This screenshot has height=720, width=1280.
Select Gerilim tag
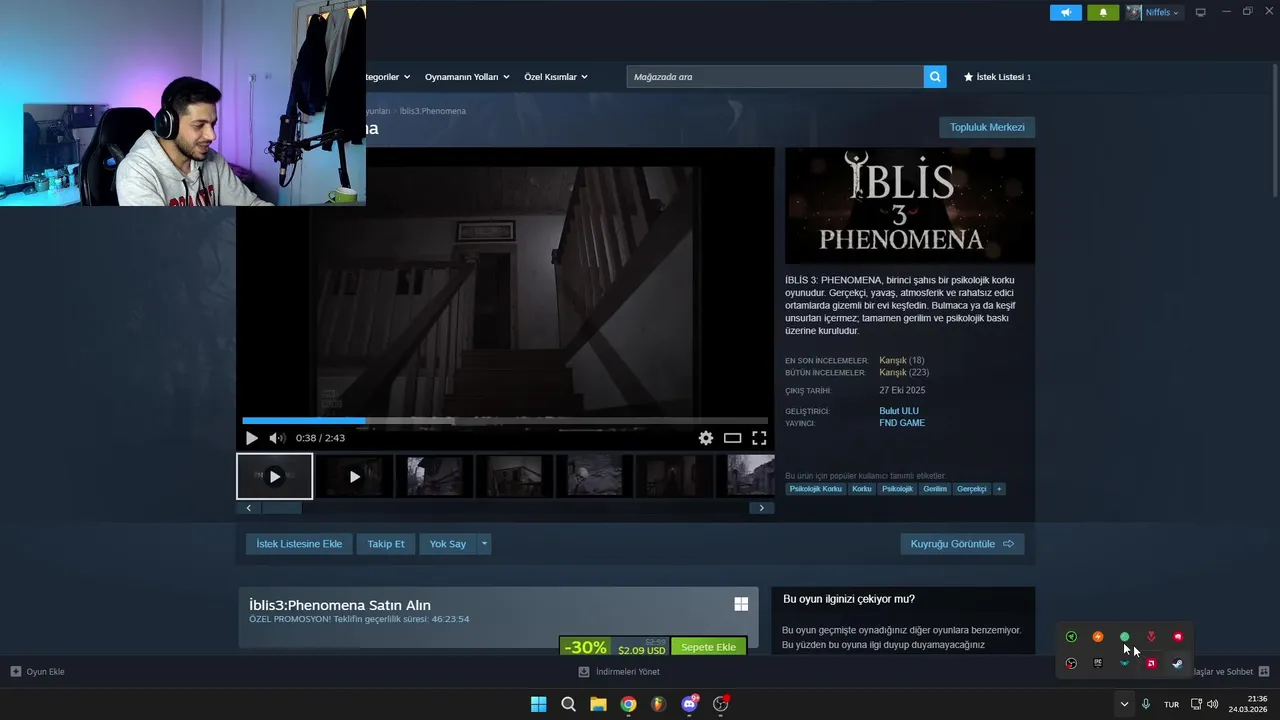[935, 489]
